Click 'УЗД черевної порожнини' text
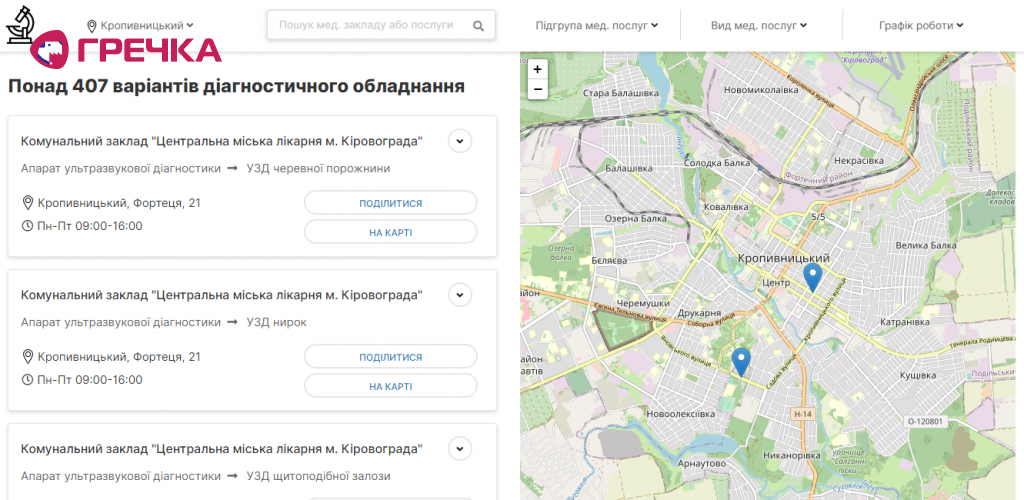 (x=318, y=168)
